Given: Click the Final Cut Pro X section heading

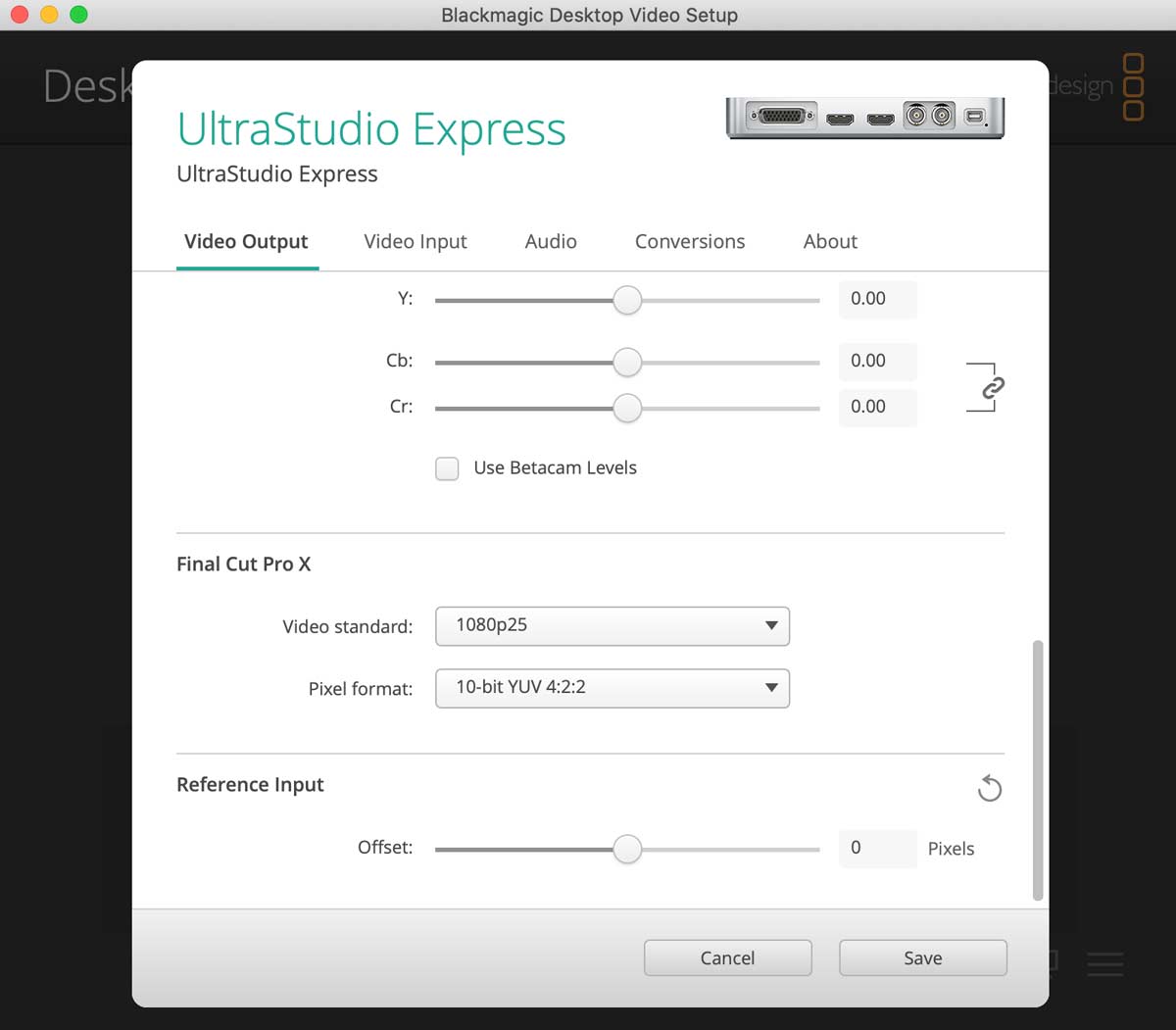Looking at the screenshot, I should 244,564.
